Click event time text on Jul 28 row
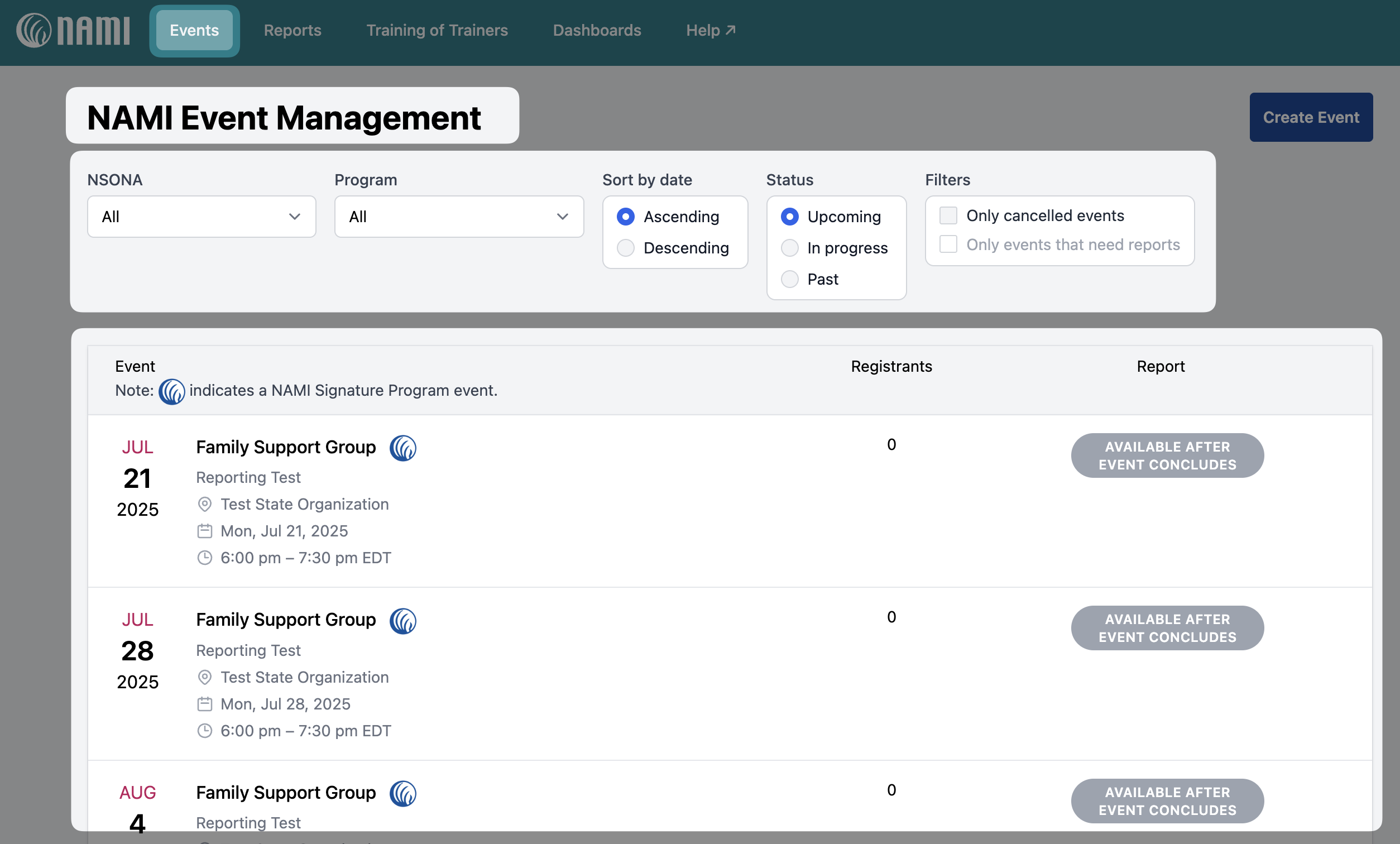 pyautogui.click(x=306, y=730)
